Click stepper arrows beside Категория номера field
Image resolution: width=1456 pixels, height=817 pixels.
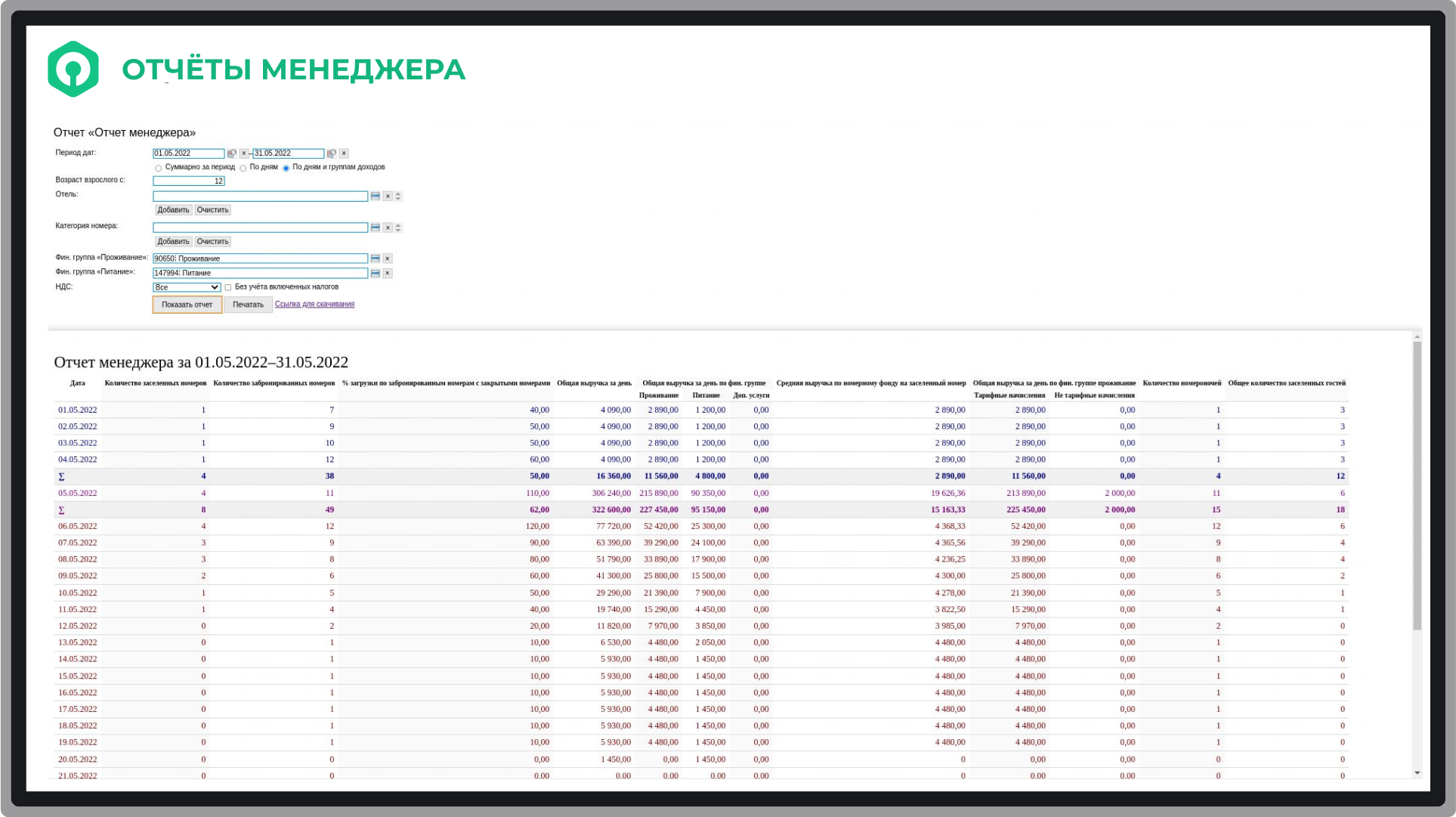[398, 227]
